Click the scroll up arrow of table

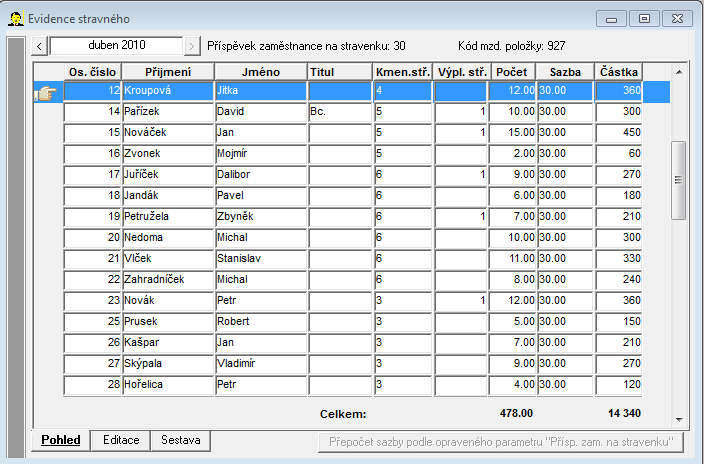pyautogui.click(x=679, y=72)
